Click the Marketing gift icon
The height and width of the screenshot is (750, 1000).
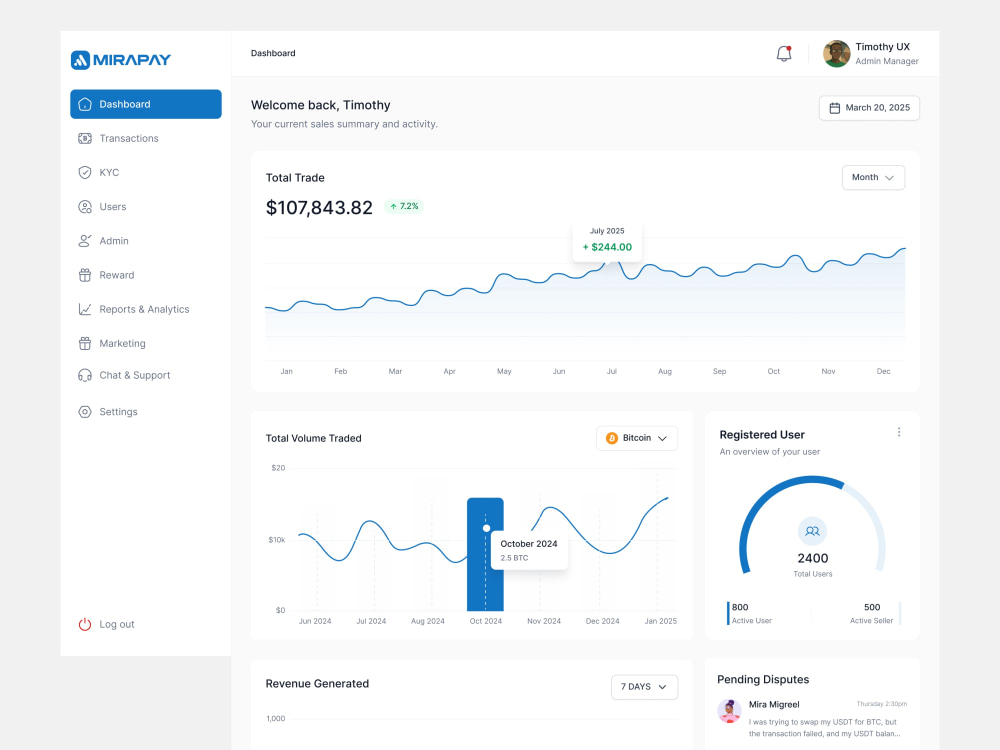click(x=85, y=343)
